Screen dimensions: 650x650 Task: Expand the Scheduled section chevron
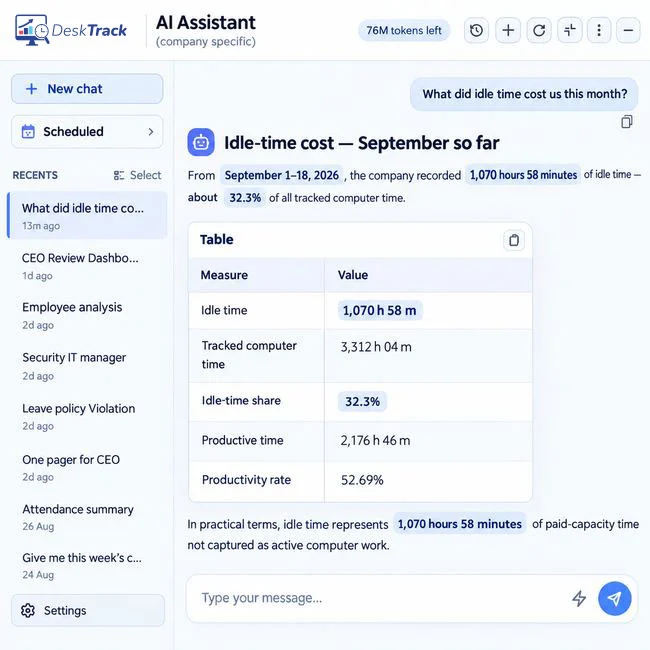150,132
